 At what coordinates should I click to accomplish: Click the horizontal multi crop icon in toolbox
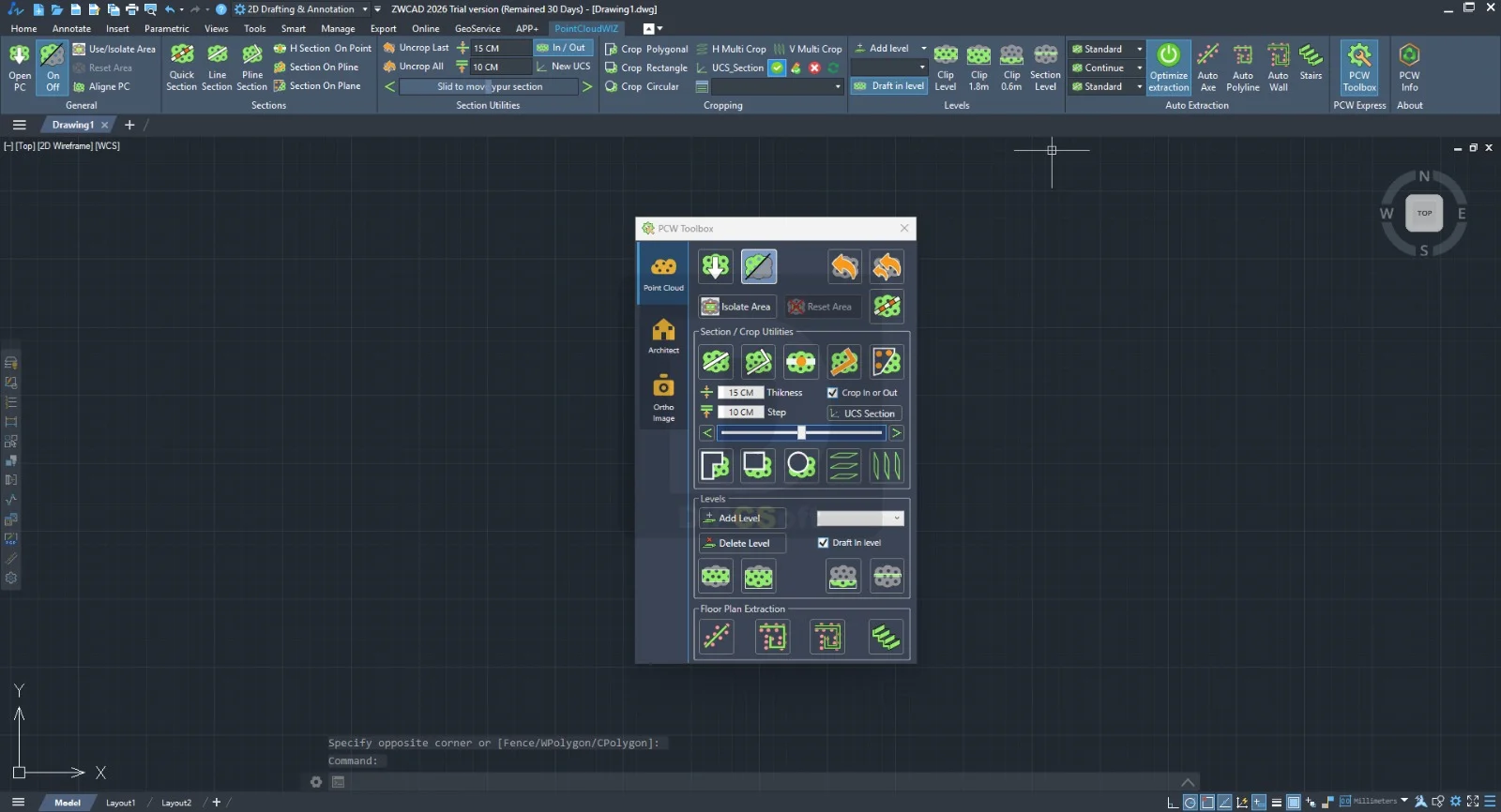coord(844,465)
